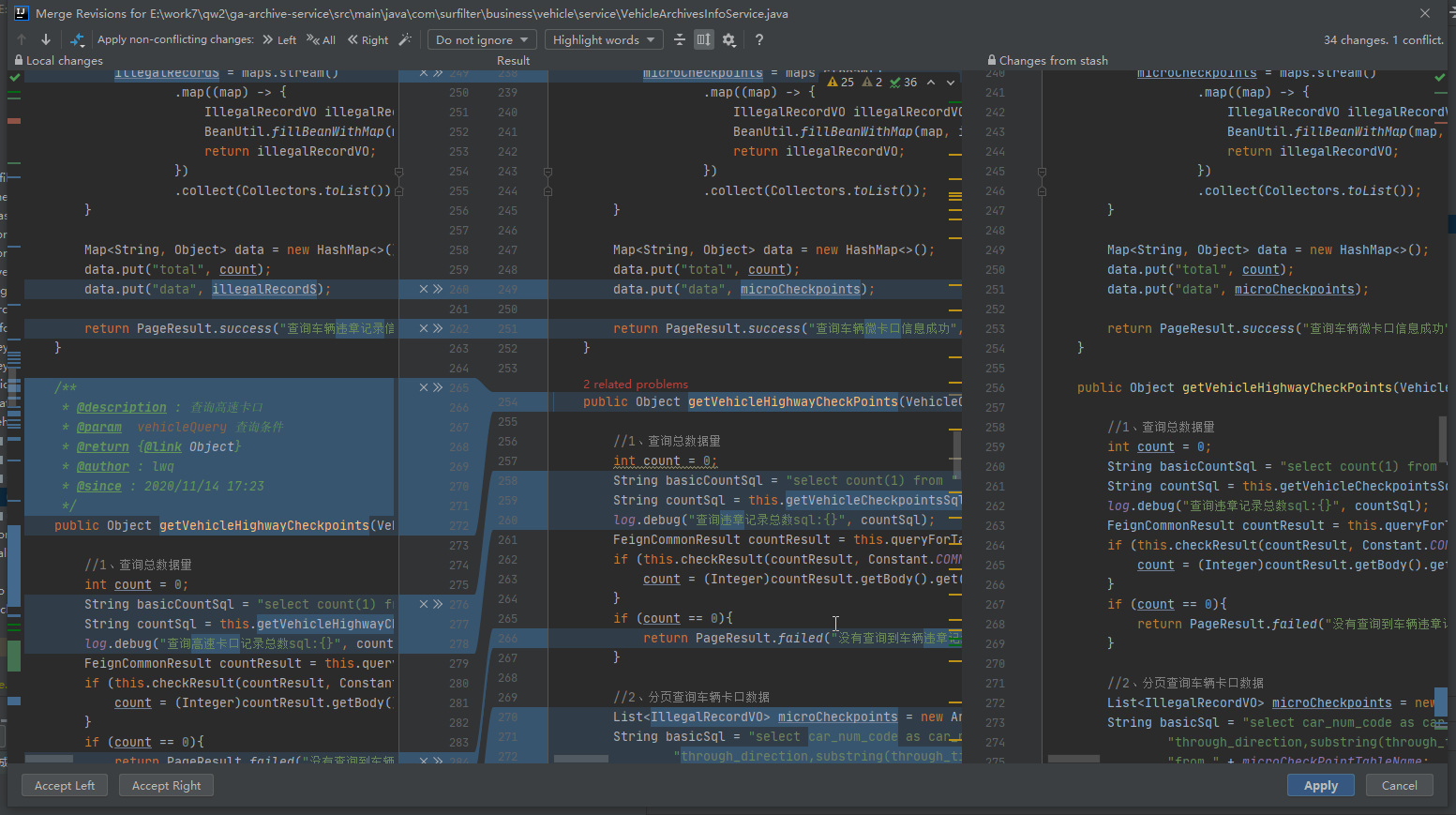
Task: Open the 'Highlight words' dropdown
Action: pyautogui.click(x=605, y=39)
